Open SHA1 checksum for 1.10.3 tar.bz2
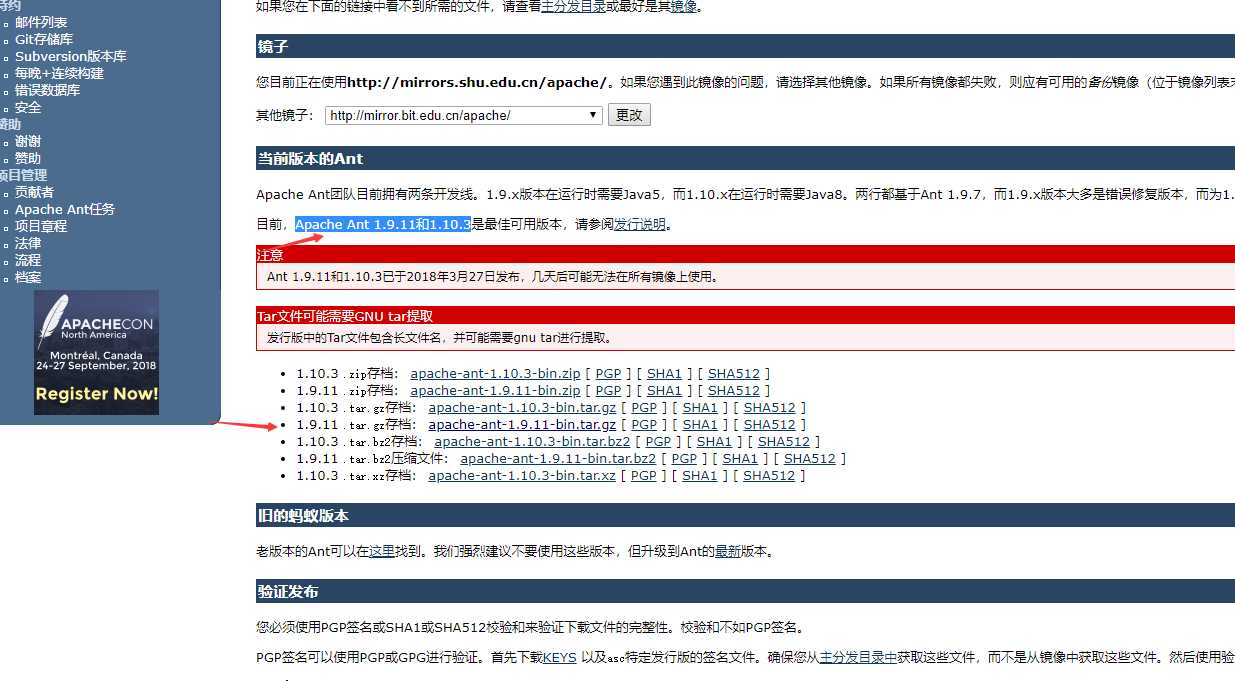 714,442
